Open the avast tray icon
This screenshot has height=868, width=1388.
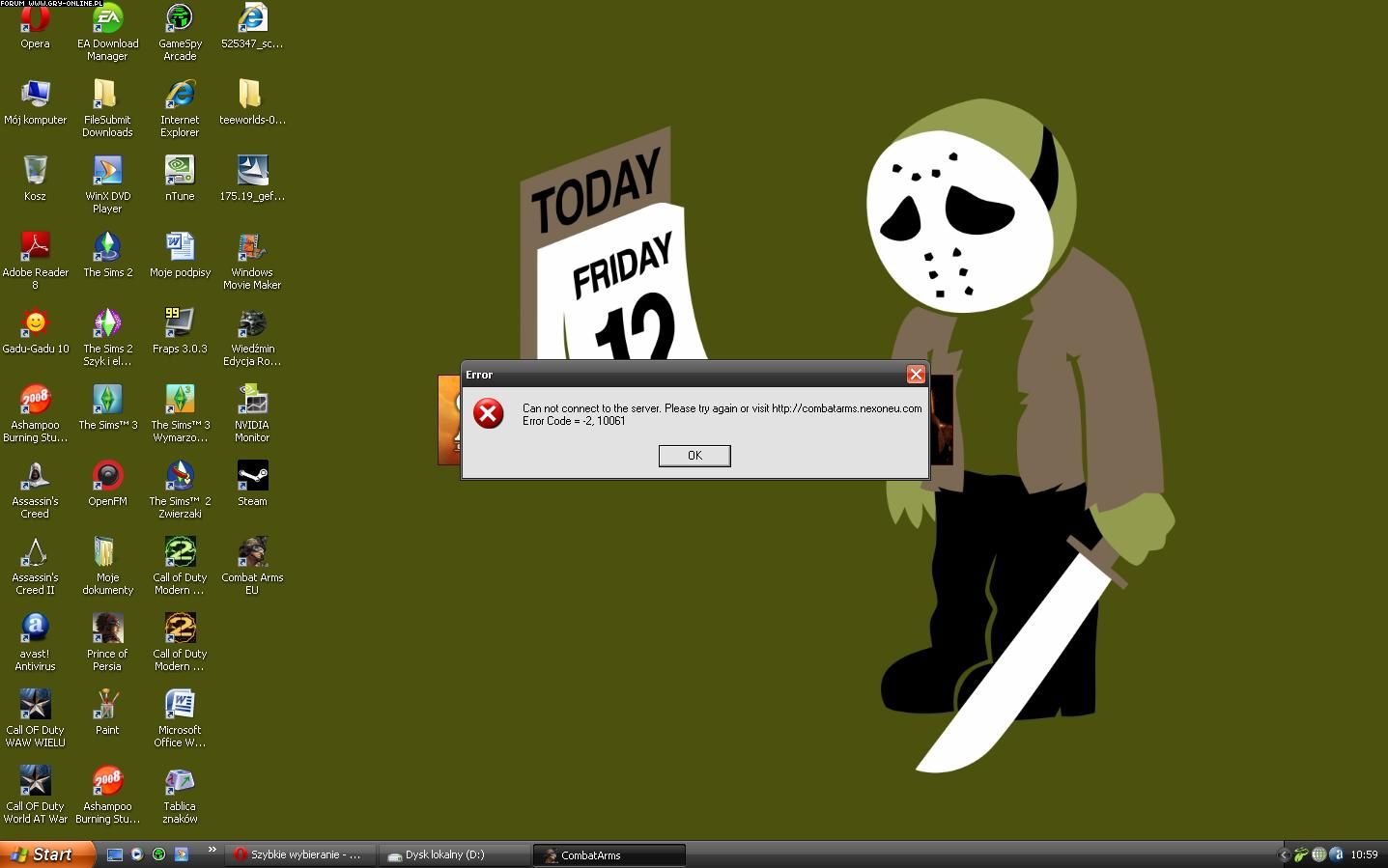pos(1337,854)
